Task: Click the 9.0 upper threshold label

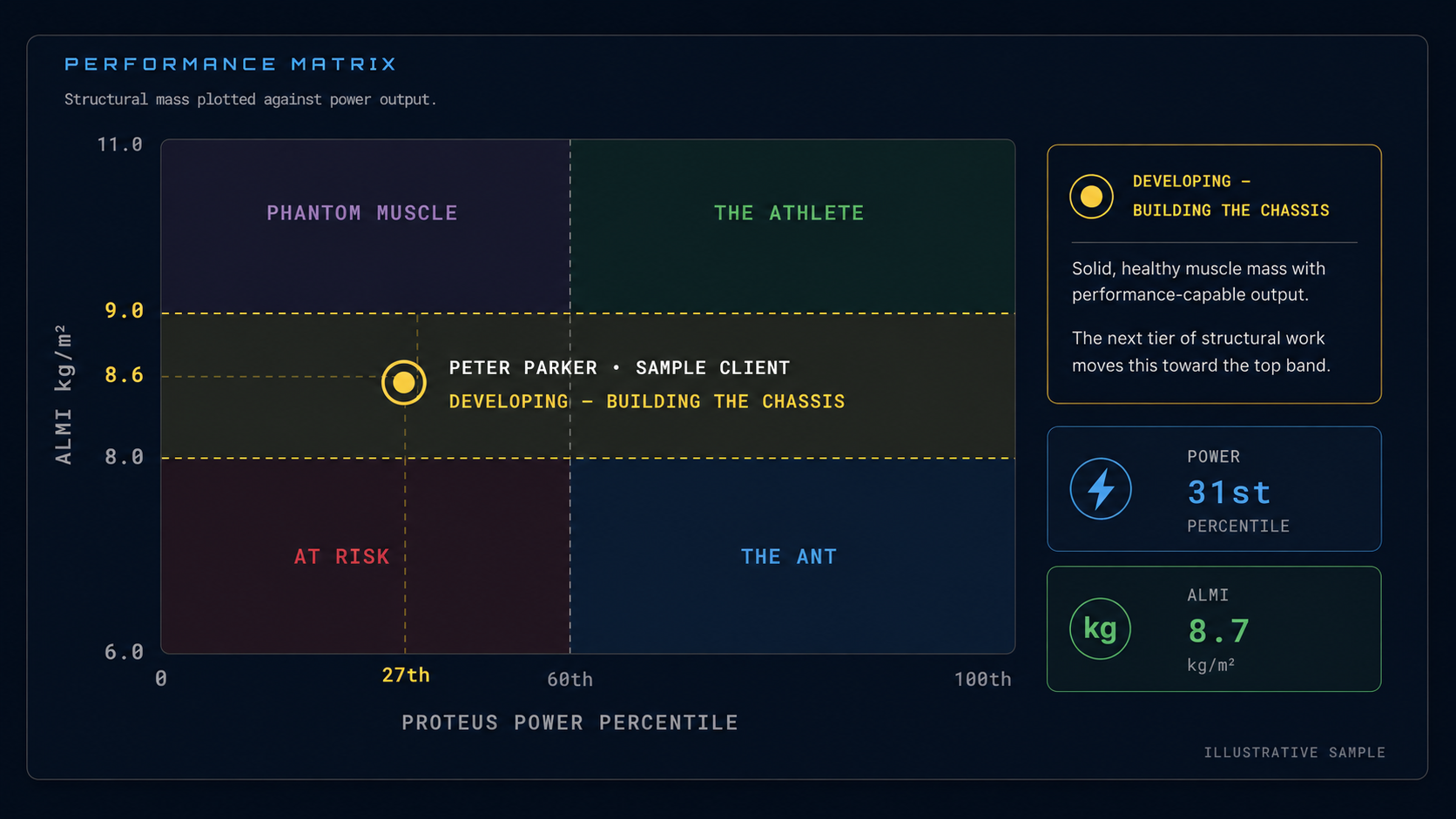Action: [x=125, y=311]
